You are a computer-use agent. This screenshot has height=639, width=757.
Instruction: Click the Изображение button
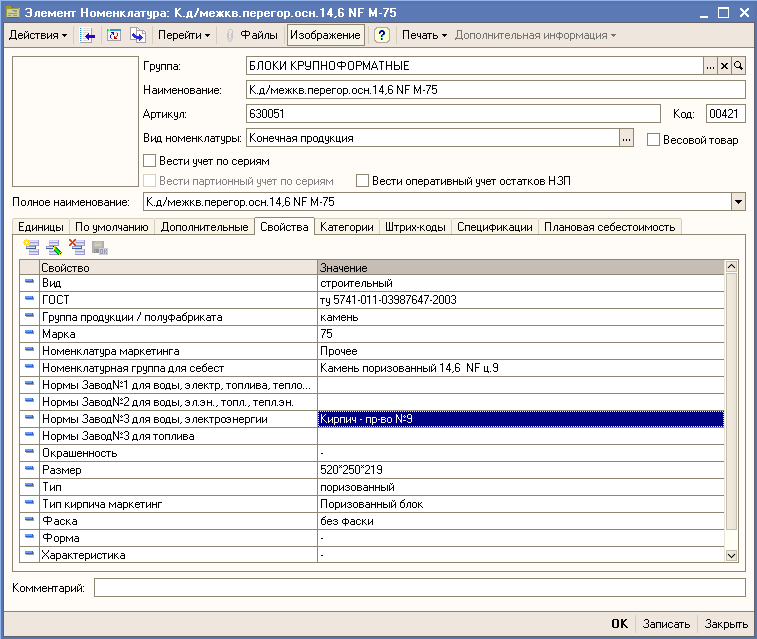(327, 35)
